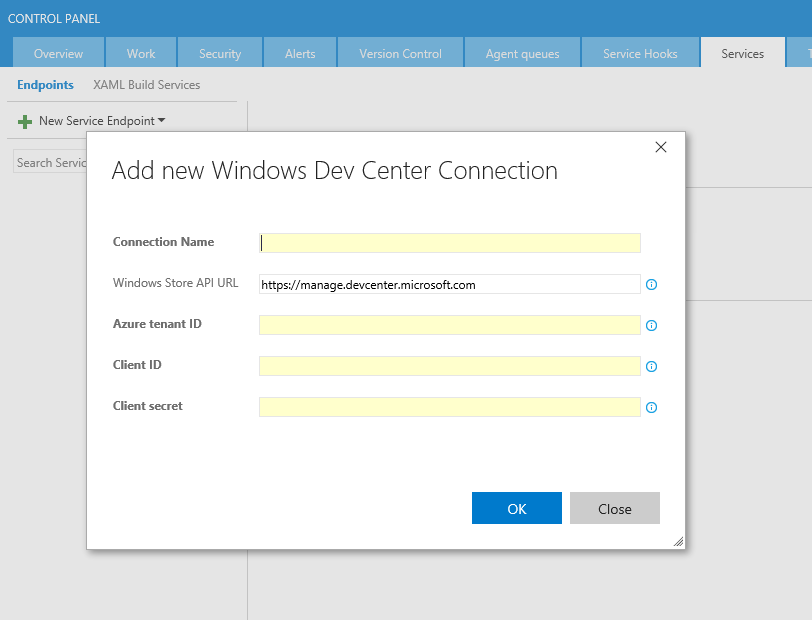Image resolution: width=812 pixels, height=620 pixels.
Task: Click the dialog title Add new Windows Dev Center Connection
Action: (x=335, y=170)
